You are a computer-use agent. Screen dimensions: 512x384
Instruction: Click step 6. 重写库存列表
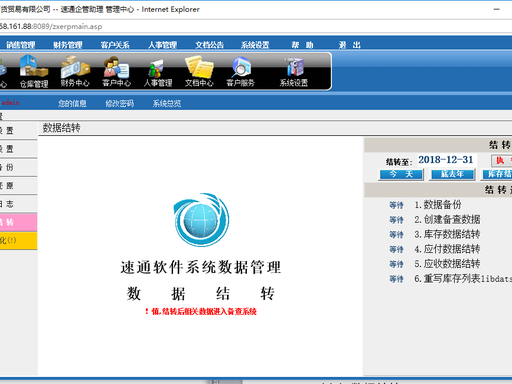463,278
